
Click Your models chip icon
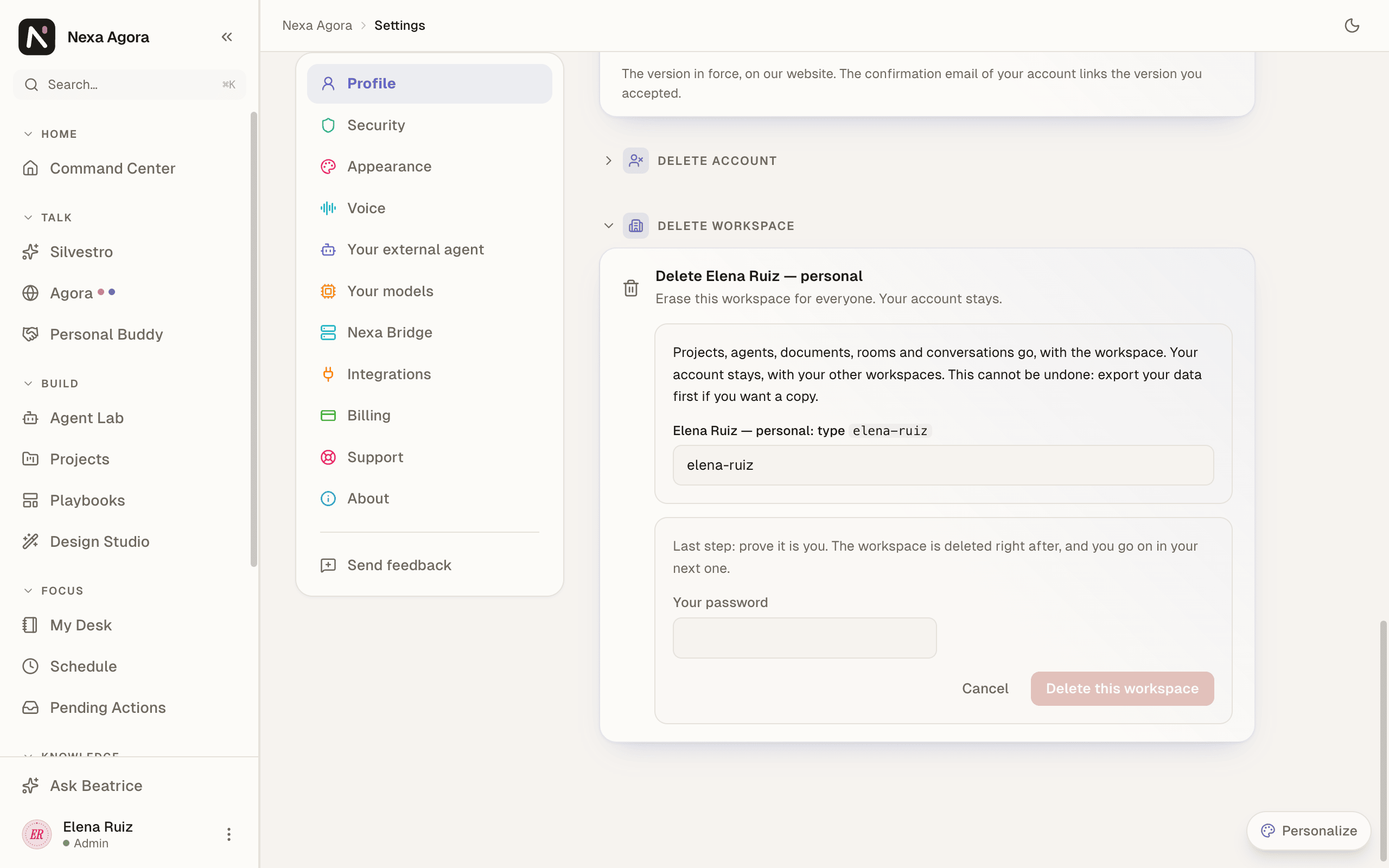[328, 291]
